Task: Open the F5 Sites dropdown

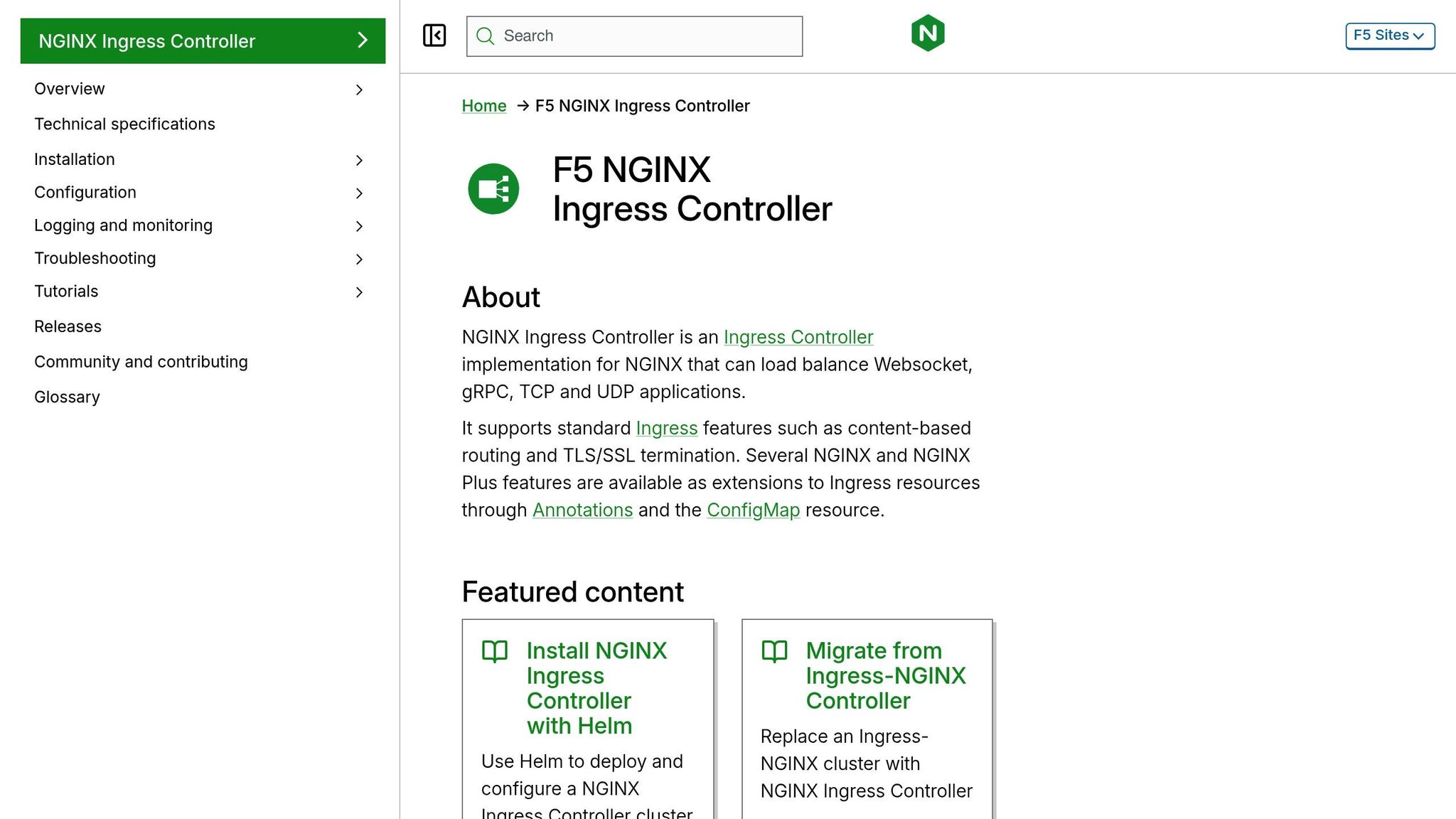Action: pos(1388,35)
